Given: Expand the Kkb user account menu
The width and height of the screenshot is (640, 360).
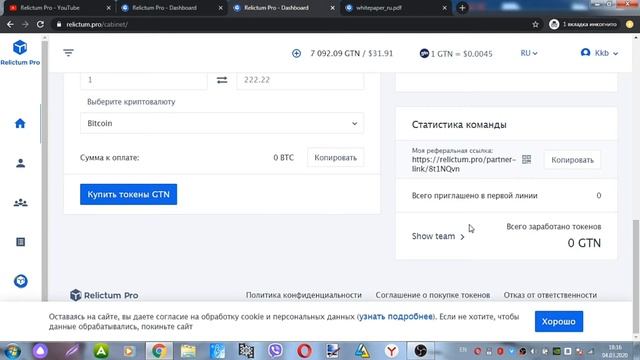Looking at the screenshot, I should click(599, 53).
